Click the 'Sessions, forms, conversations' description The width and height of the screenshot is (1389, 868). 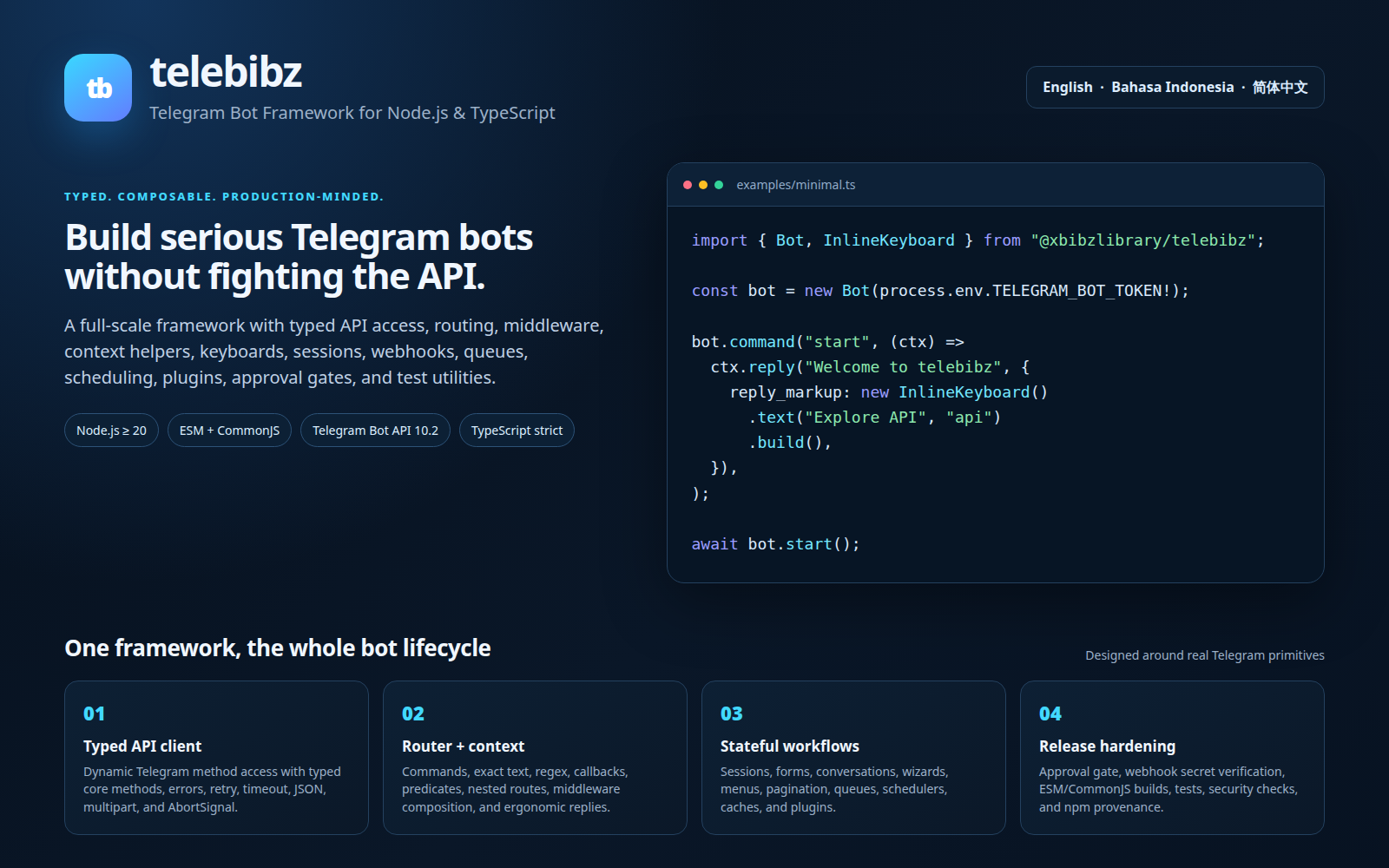click(x=834, y=789)
